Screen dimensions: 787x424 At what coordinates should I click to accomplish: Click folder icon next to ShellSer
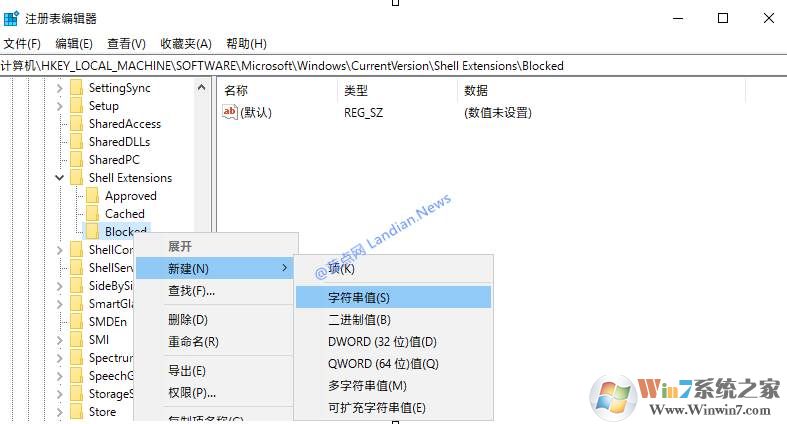[77, 267]
